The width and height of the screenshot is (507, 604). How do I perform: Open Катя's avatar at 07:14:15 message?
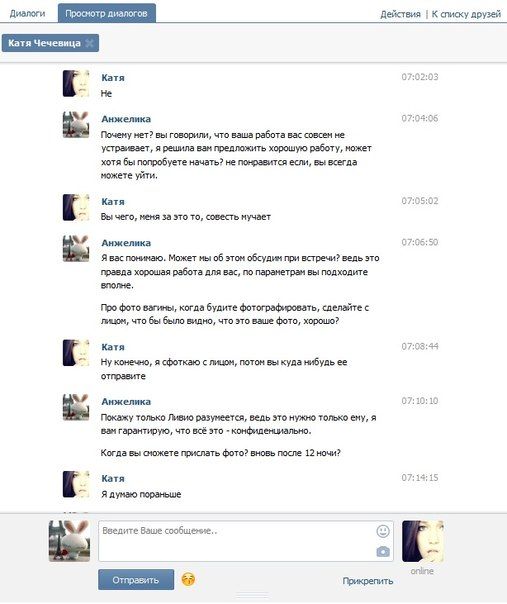[x=76, y=484]
